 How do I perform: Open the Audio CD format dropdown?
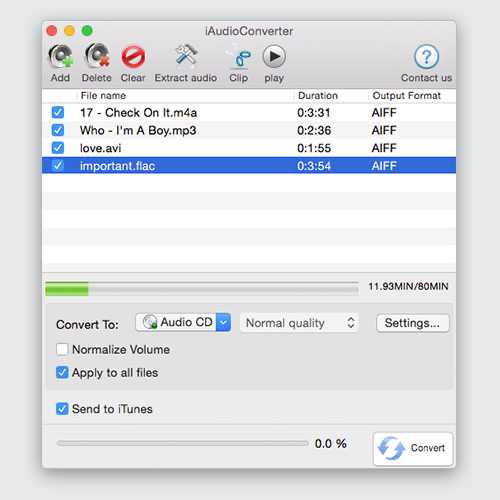183,322
